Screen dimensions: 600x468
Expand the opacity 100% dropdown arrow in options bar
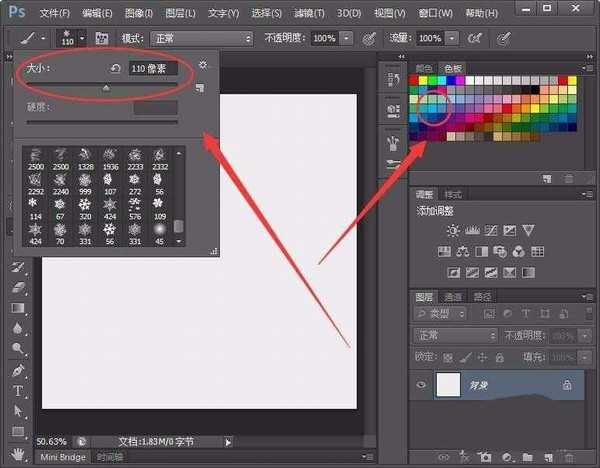(x=346, y=38)
